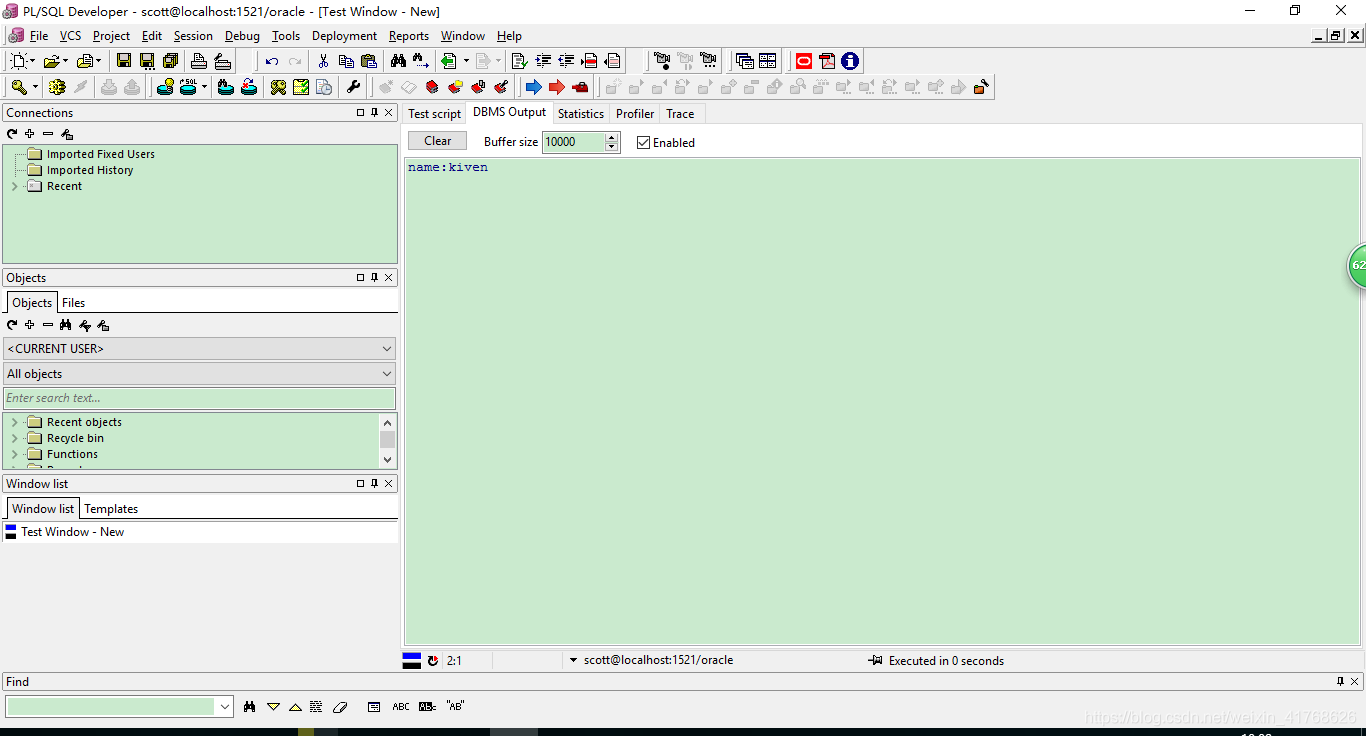This screenshot has height=736, width=1366.
Task: Switch to the Test script tab
Action: [x=434, y=114]
